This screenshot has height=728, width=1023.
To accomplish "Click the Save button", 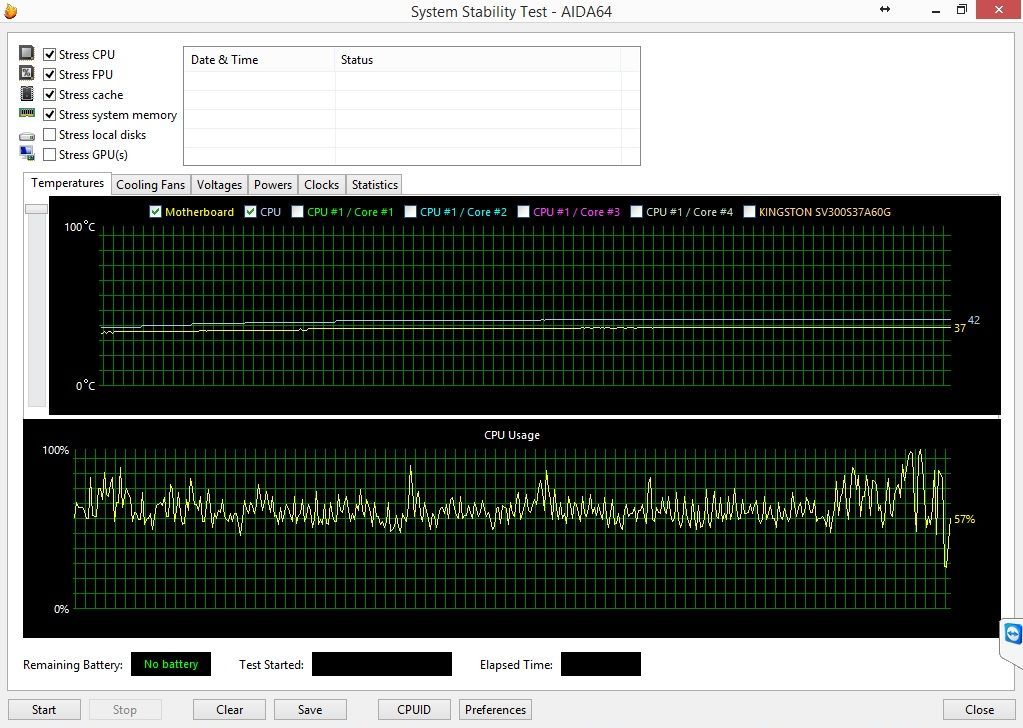I will (x=310, y=709).
